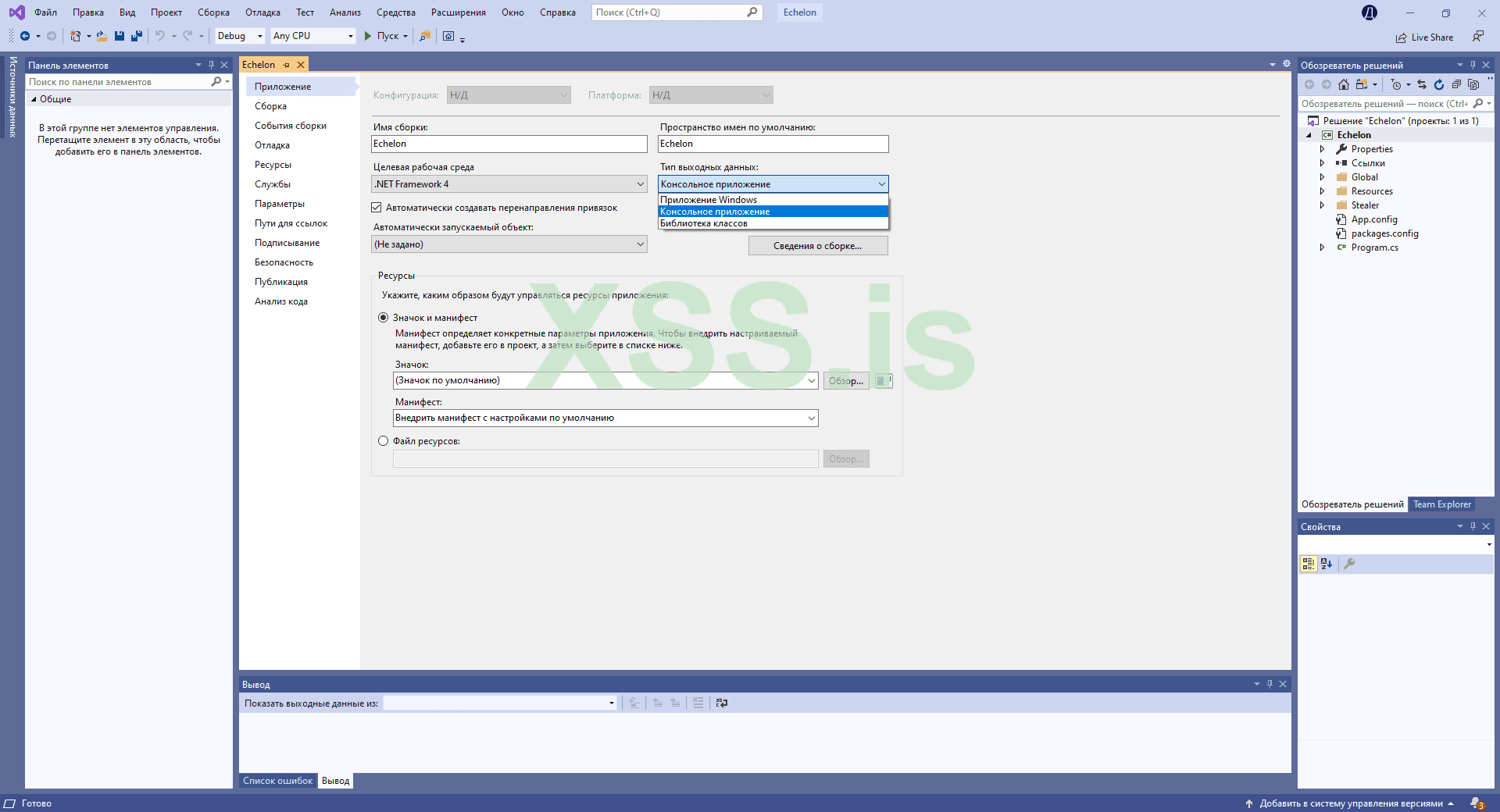Click the 'Имя сборки' text field

[x=509, y=144]
